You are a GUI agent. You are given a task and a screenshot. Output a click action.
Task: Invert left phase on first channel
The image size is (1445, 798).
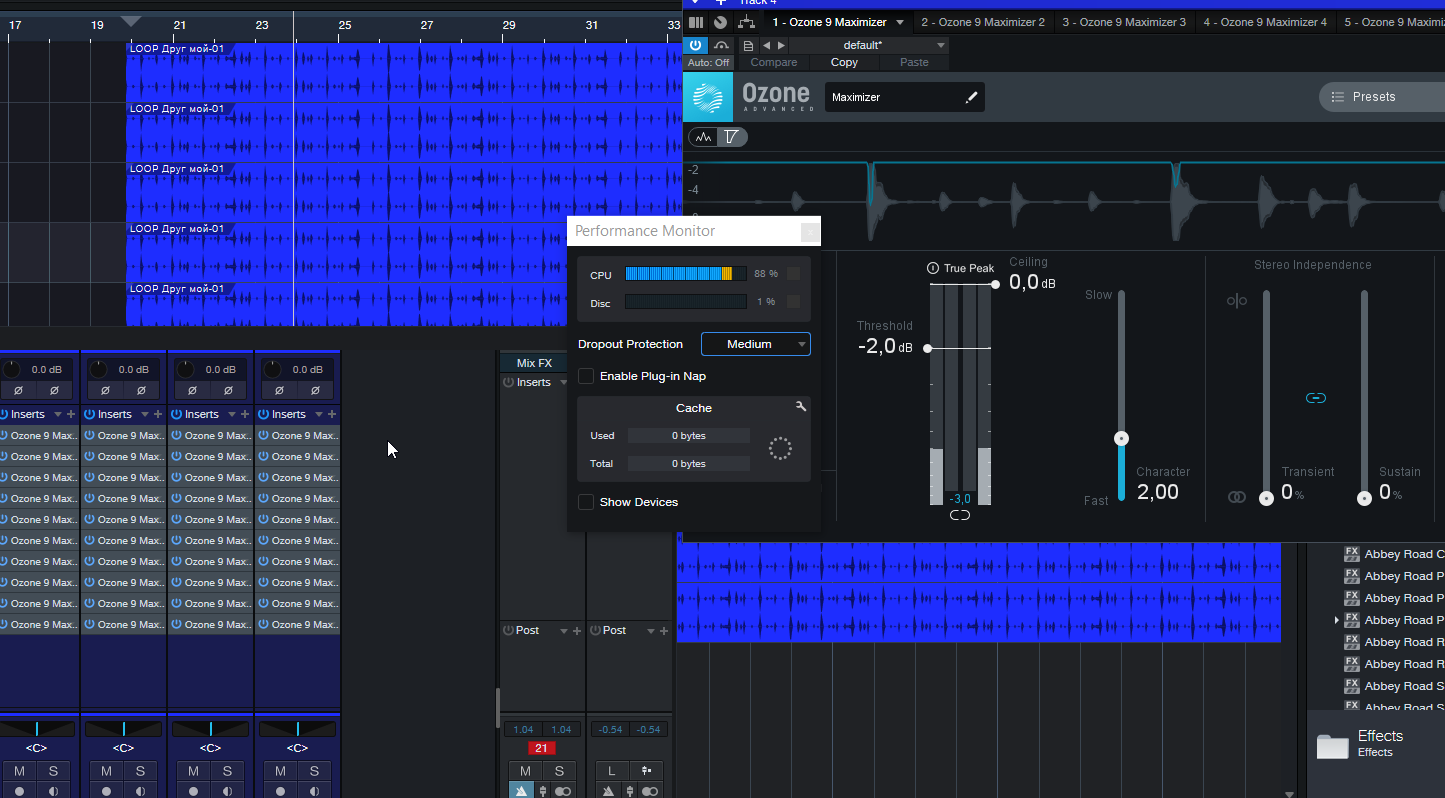pos(18,390)
